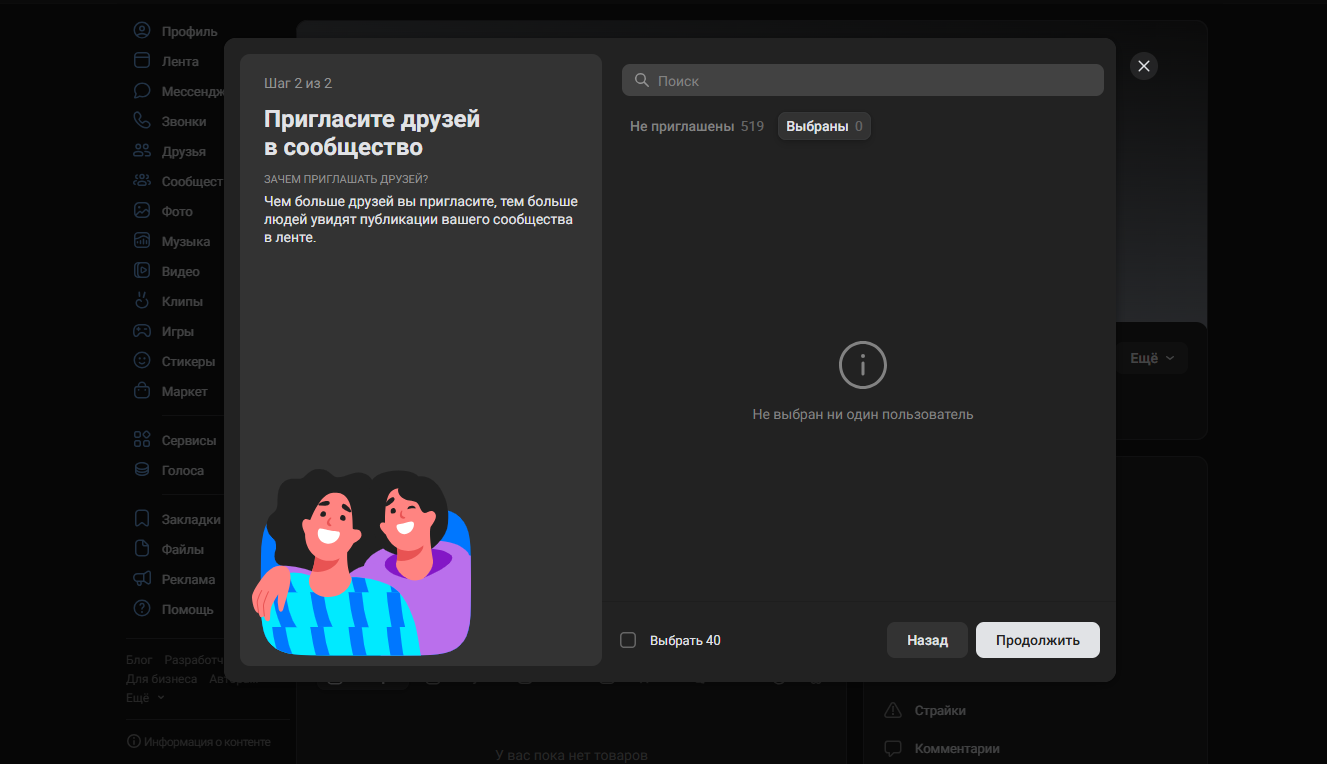Click the ЗАЧЕМ ПРИГЛАШАТЬ ДРУЗЕЙ? caption

[x=346, y=179]
